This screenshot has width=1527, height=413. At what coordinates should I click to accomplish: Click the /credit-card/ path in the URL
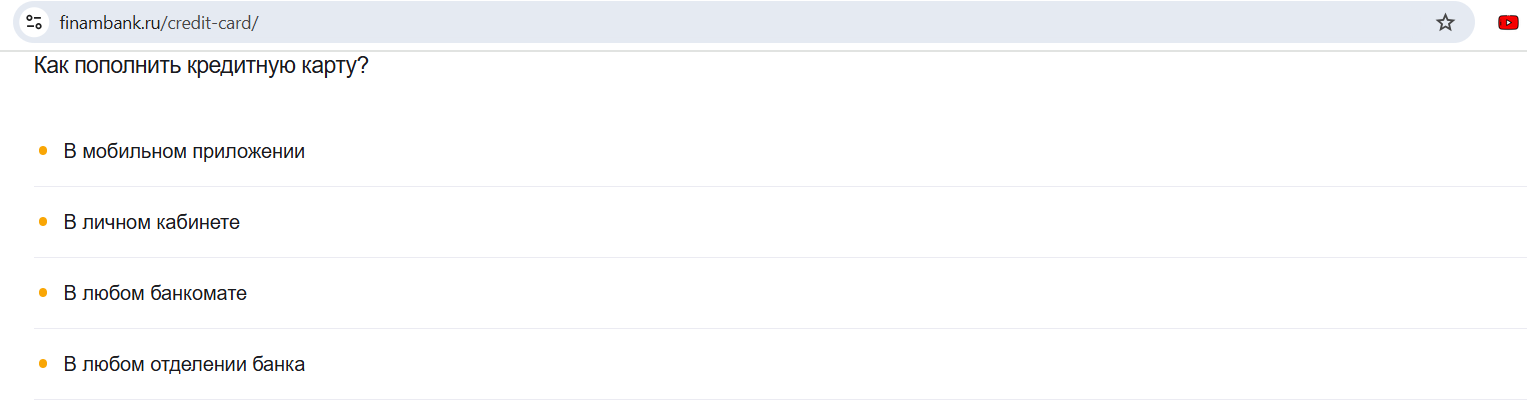point(209,22)
